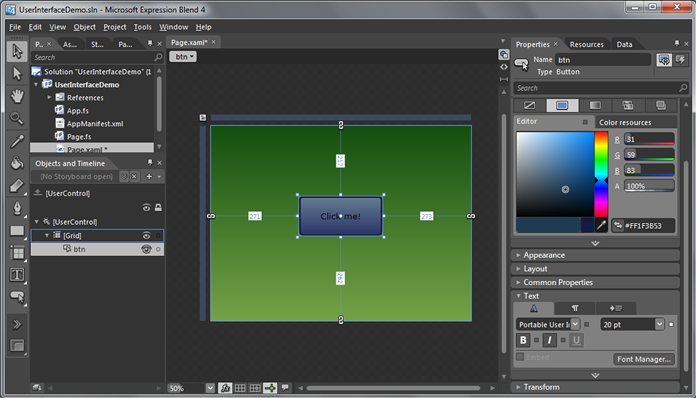
Task: Choose the Tile brush option
Action: [628, 105]
